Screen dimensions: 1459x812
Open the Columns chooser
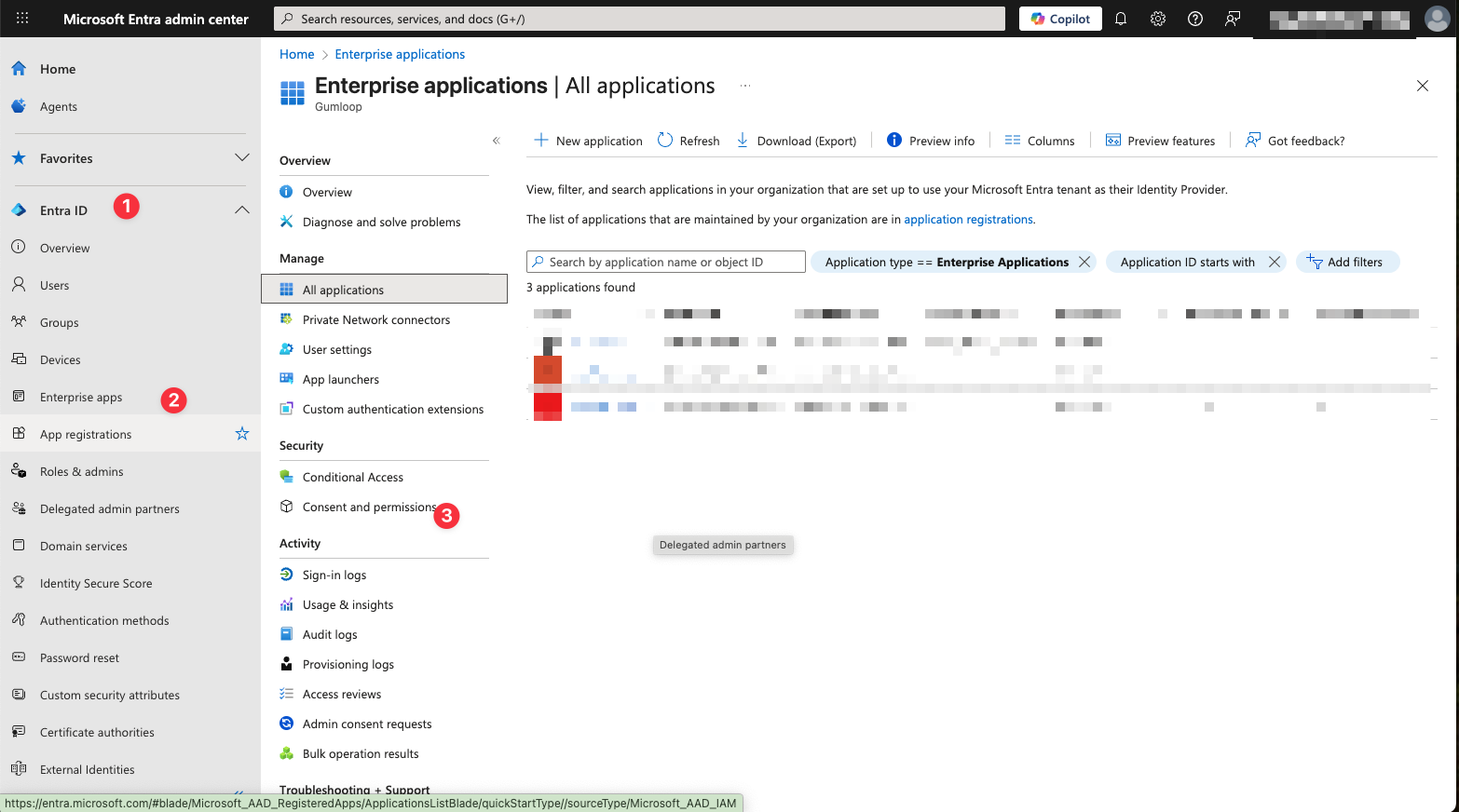click(1040, 141)
